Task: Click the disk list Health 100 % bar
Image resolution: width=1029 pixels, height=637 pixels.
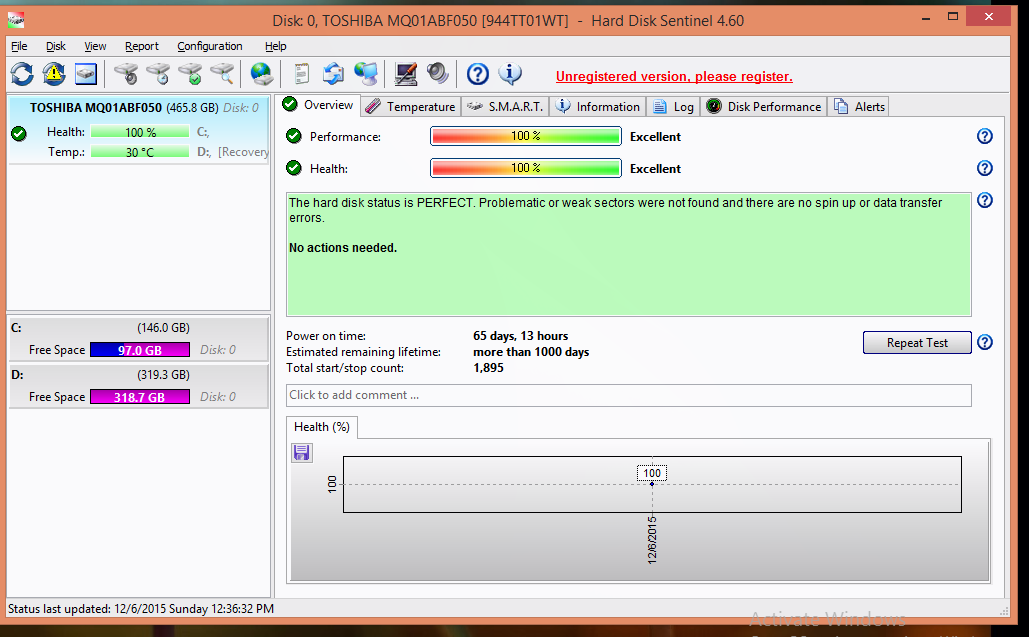Action: [x=140, y=132]
